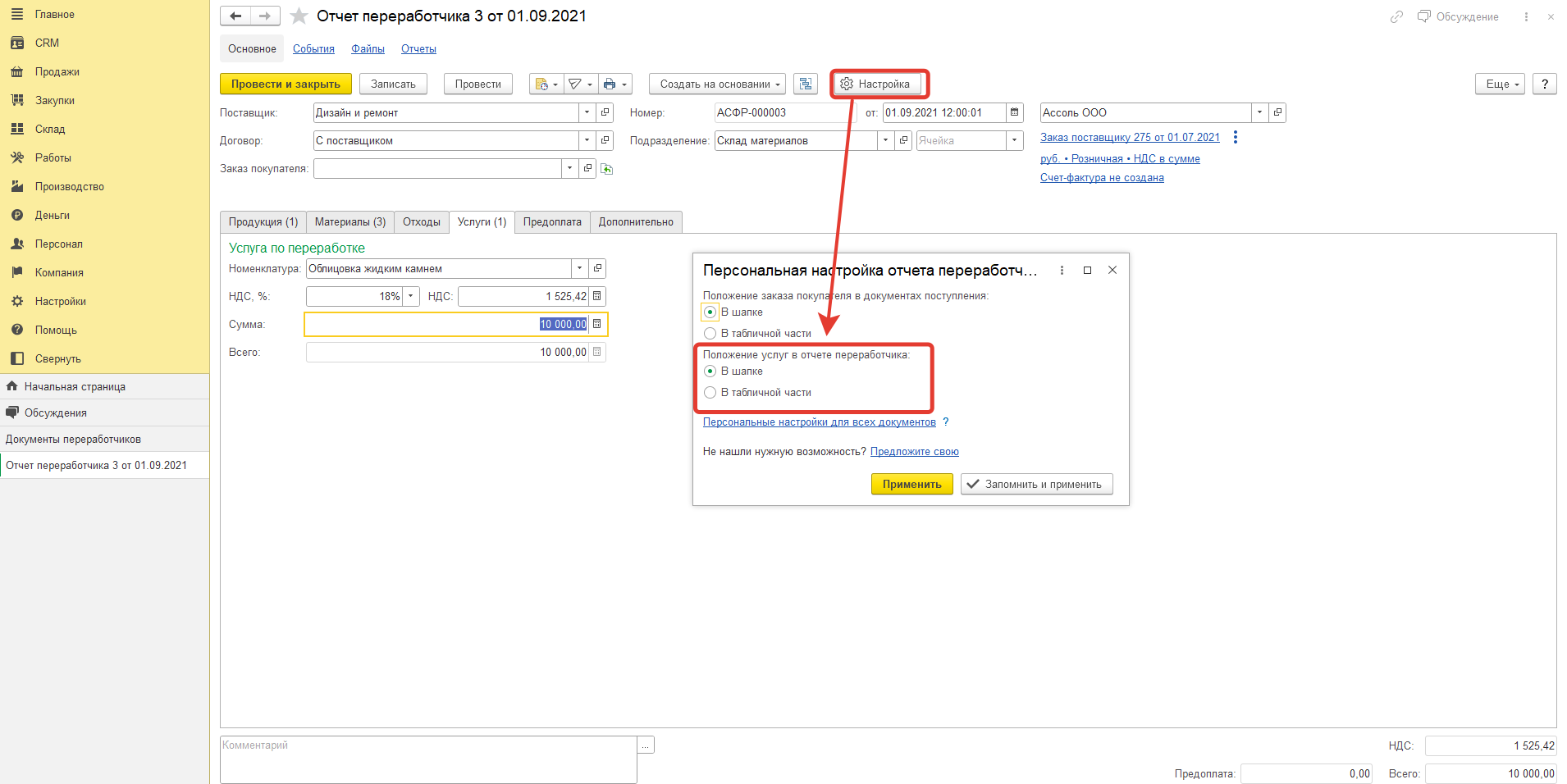Screen dimensions: 1567x784
Task: Open the Настройки sidebar section
Action: (x=60, y=301)
